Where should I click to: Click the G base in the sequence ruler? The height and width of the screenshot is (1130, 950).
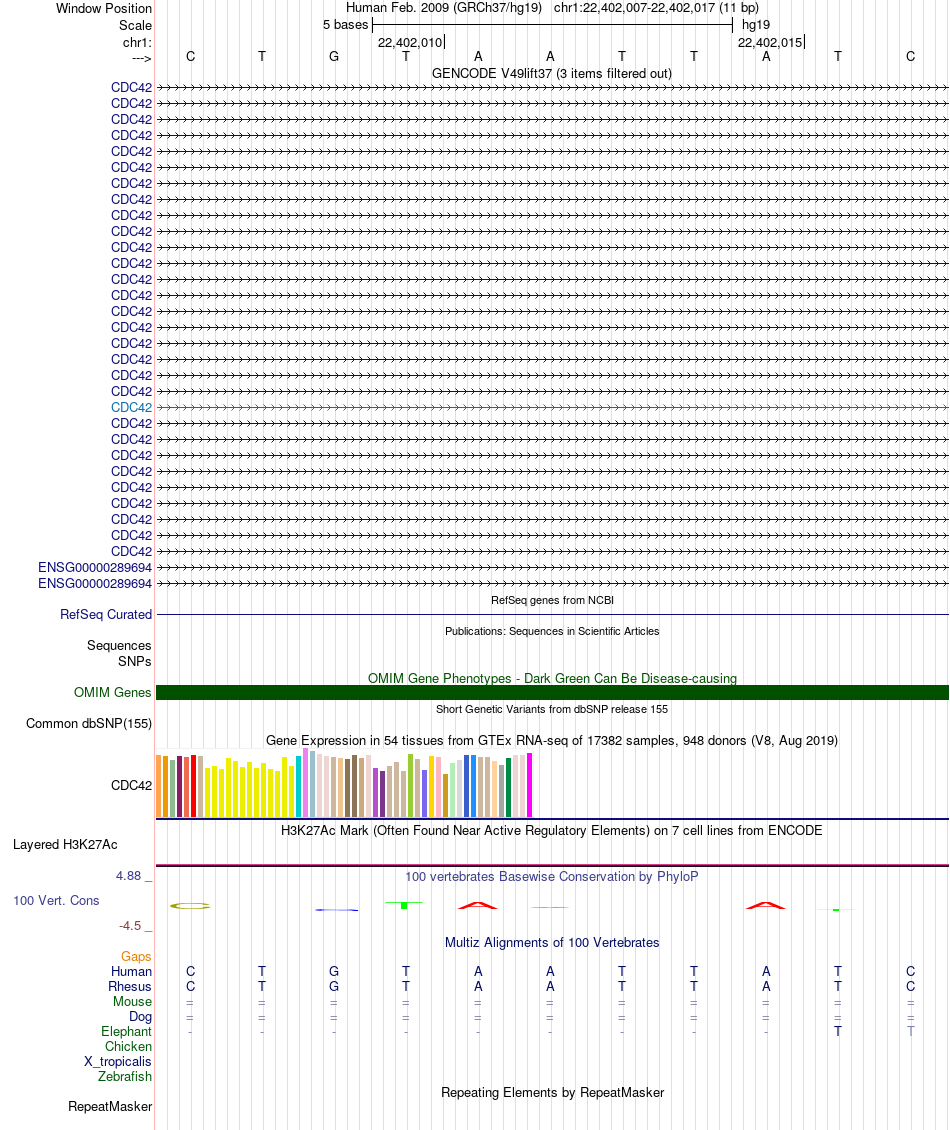(x=334, y=56)
